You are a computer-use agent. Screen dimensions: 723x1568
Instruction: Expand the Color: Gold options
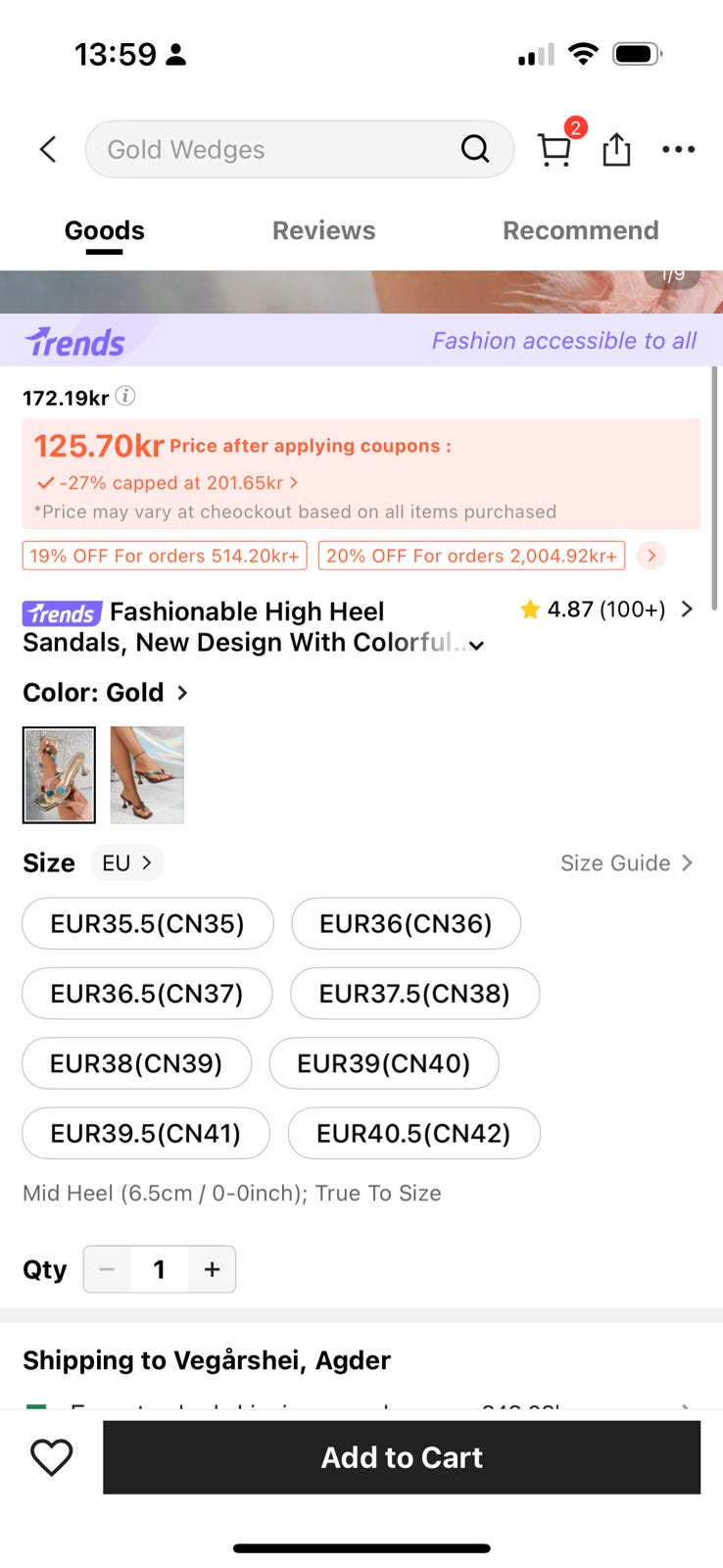click(182, 693)
